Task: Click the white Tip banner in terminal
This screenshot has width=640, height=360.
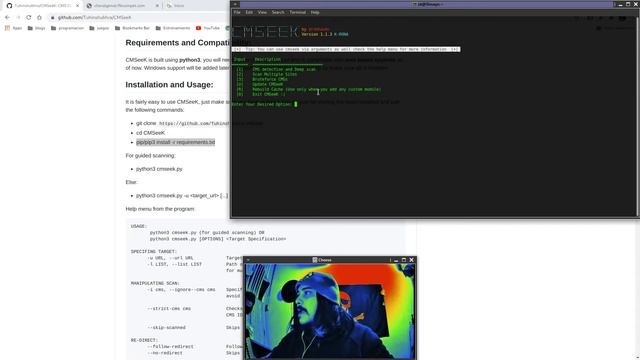Action: click(x=346, y=49)
